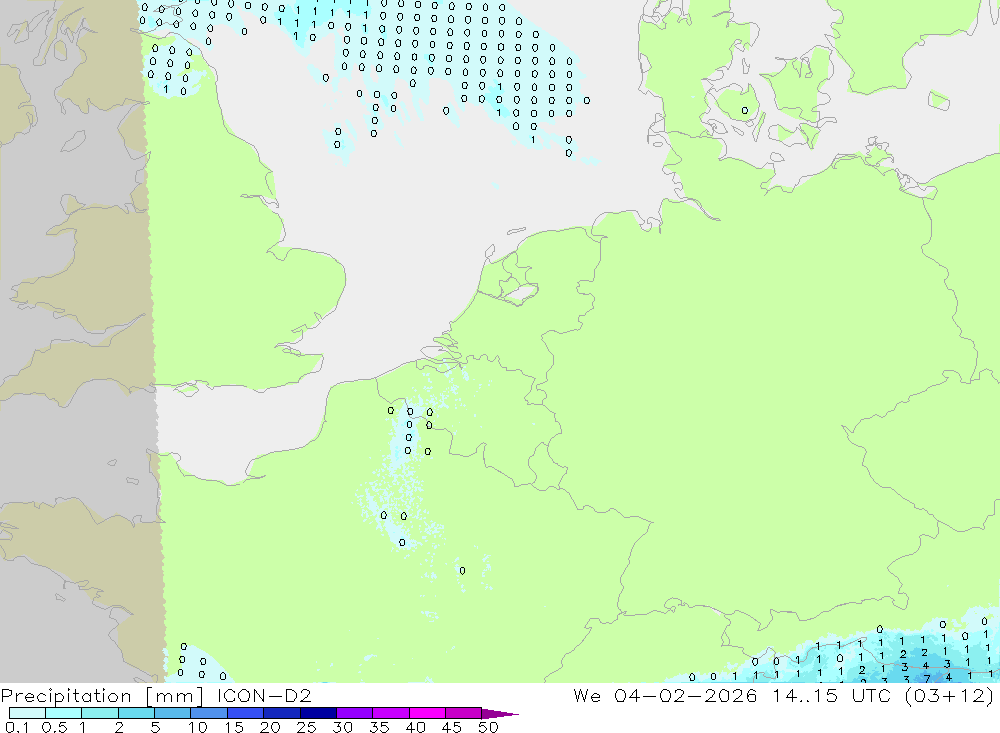Image resolution: width=1000 pixels, height=733 pixels.
Task: Click the 0.1–0.5 mm legend color swatch
Action: click(x=27, y=713)
